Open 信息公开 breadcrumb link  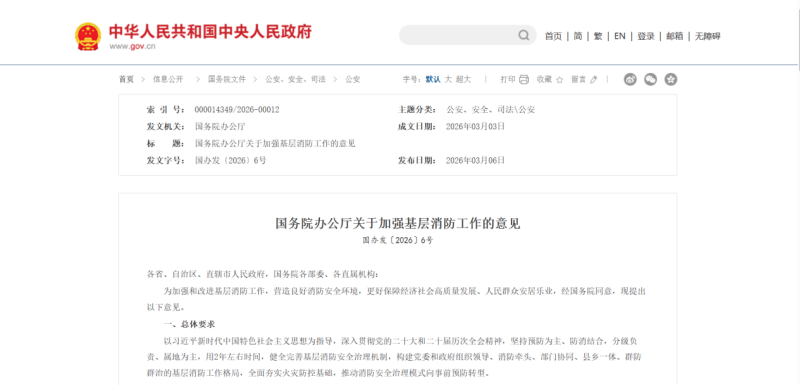[x=168, y=80]
